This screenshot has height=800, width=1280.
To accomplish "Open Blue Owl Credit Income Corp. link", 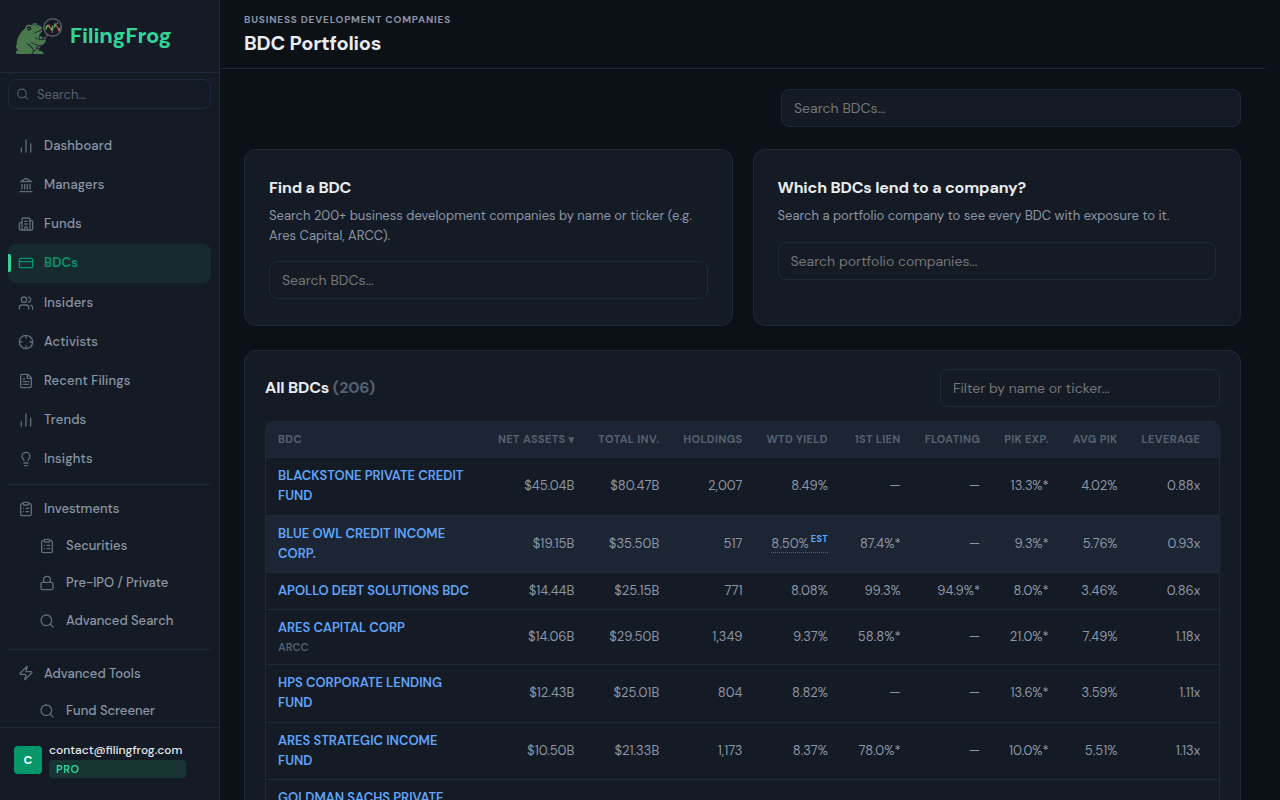I will pyautogui.click(x=361, y=543).
